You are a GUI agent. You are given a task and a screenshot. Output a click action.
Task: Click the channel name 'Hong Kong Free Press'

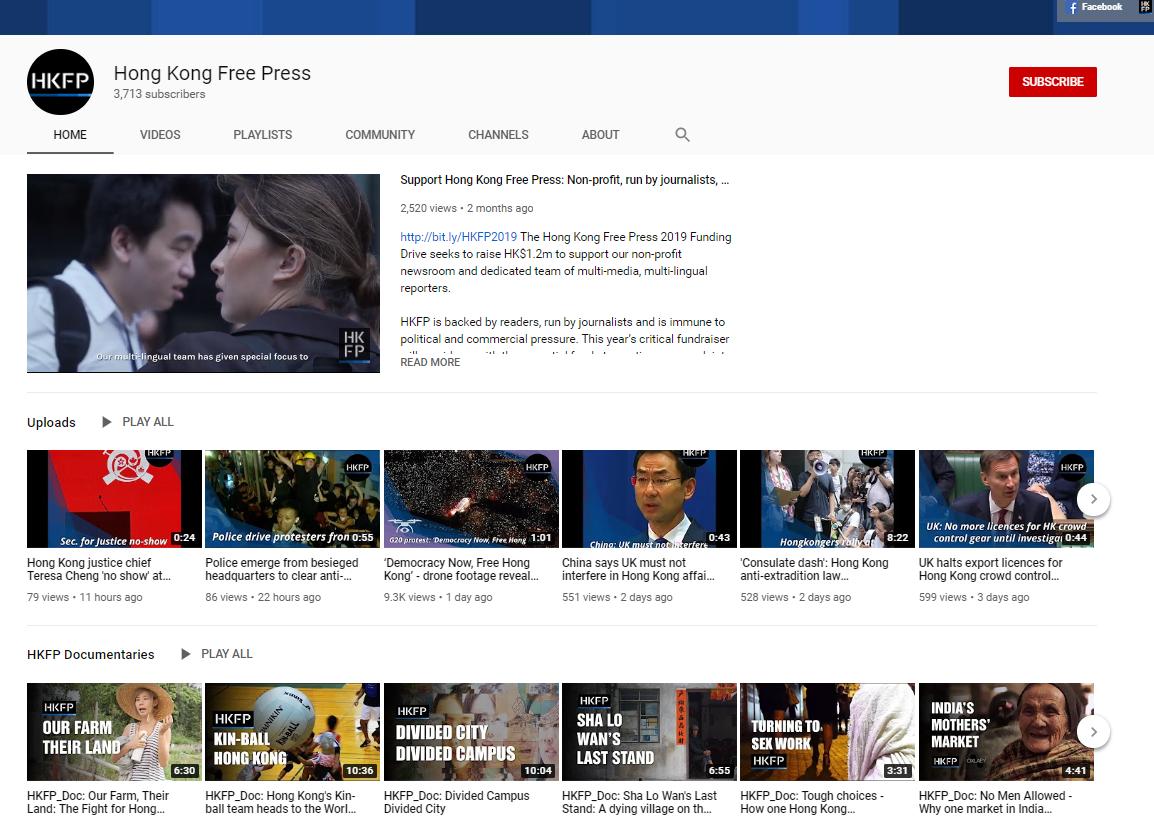click(212, 73)
